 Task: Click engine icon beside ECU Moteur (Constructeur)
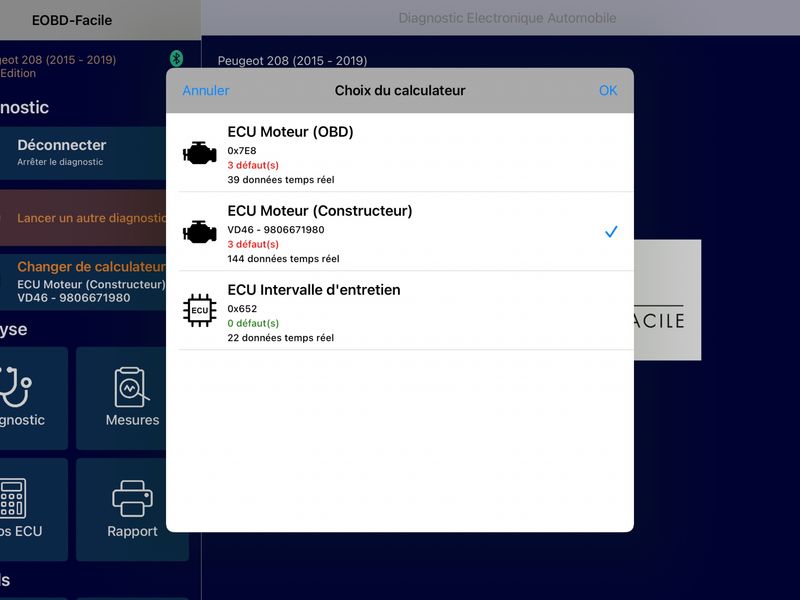click(199, 232)
